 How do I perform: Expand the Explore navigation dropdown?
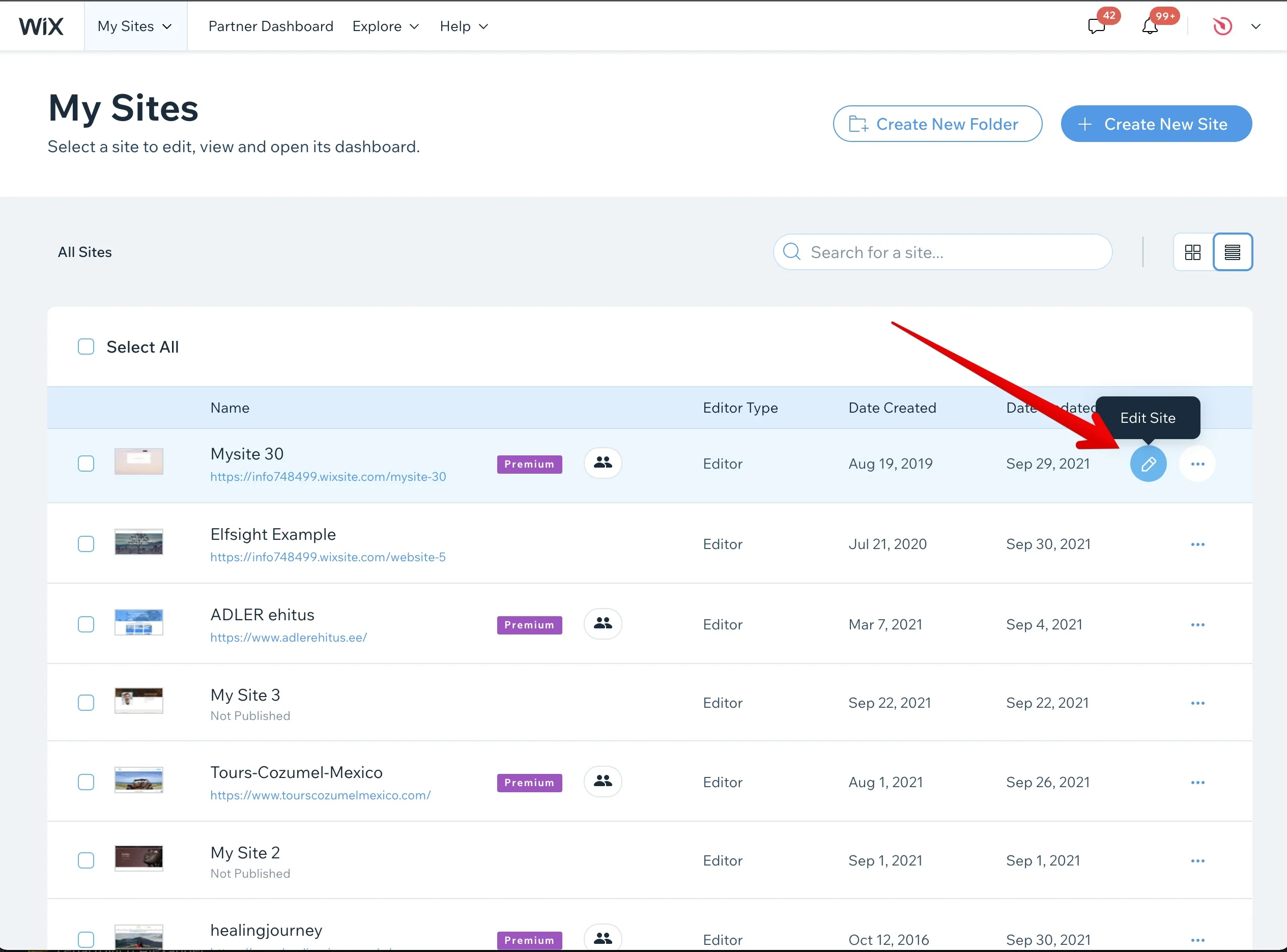[386, 26]
